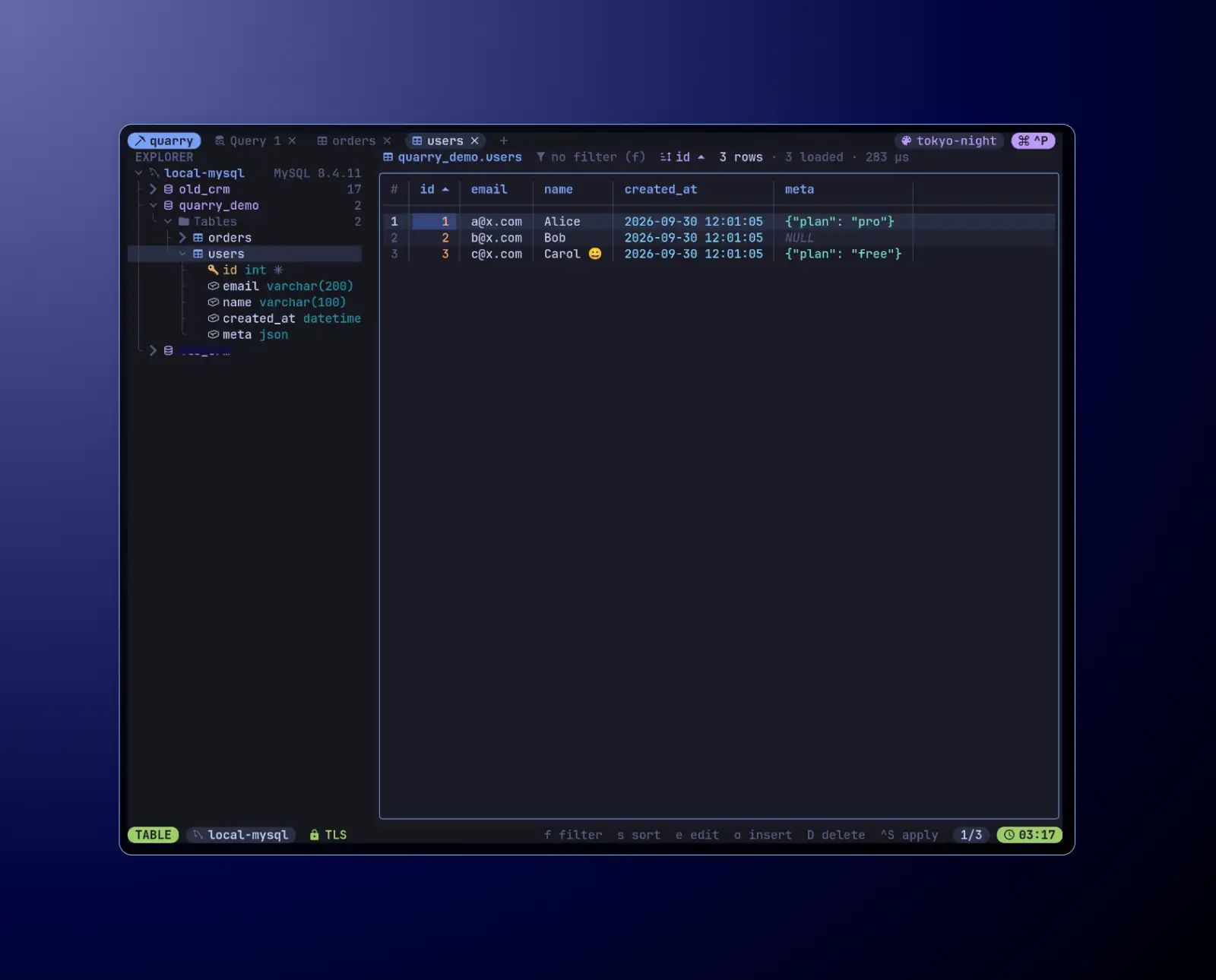Collapse the Tables folder node
Image resolution: width=1216 pixels, height=980 pixels.
[168, 221]
